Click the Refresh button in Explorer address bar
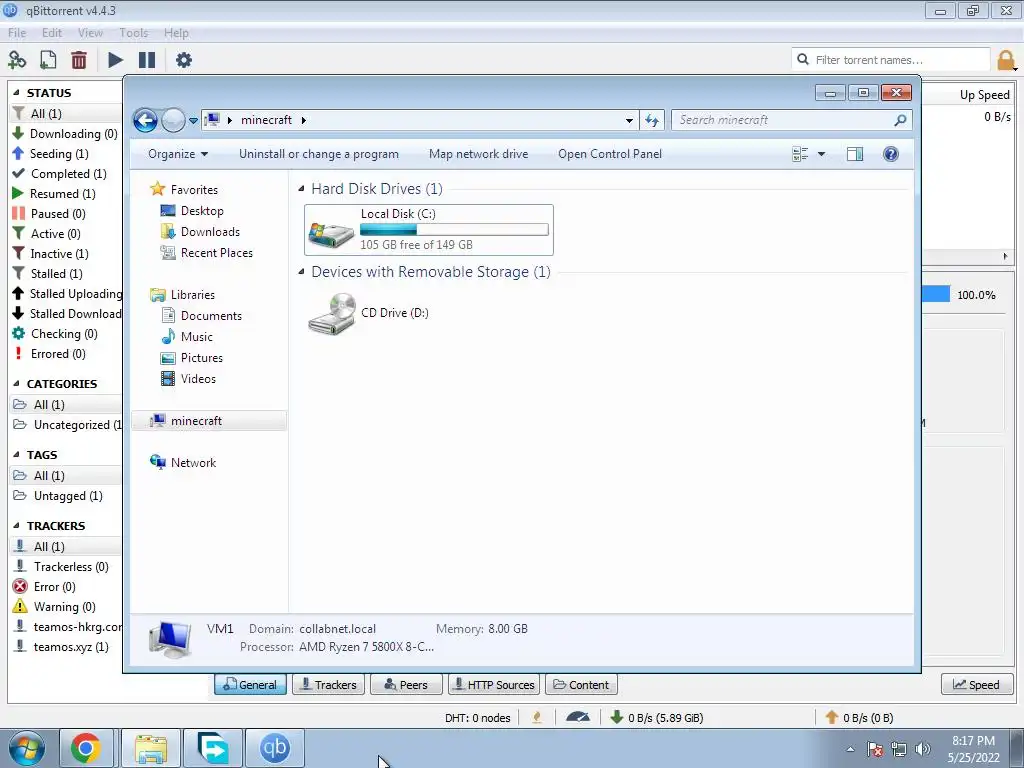The width and height of the screenshot is (1024, 768). coord(652,120)
